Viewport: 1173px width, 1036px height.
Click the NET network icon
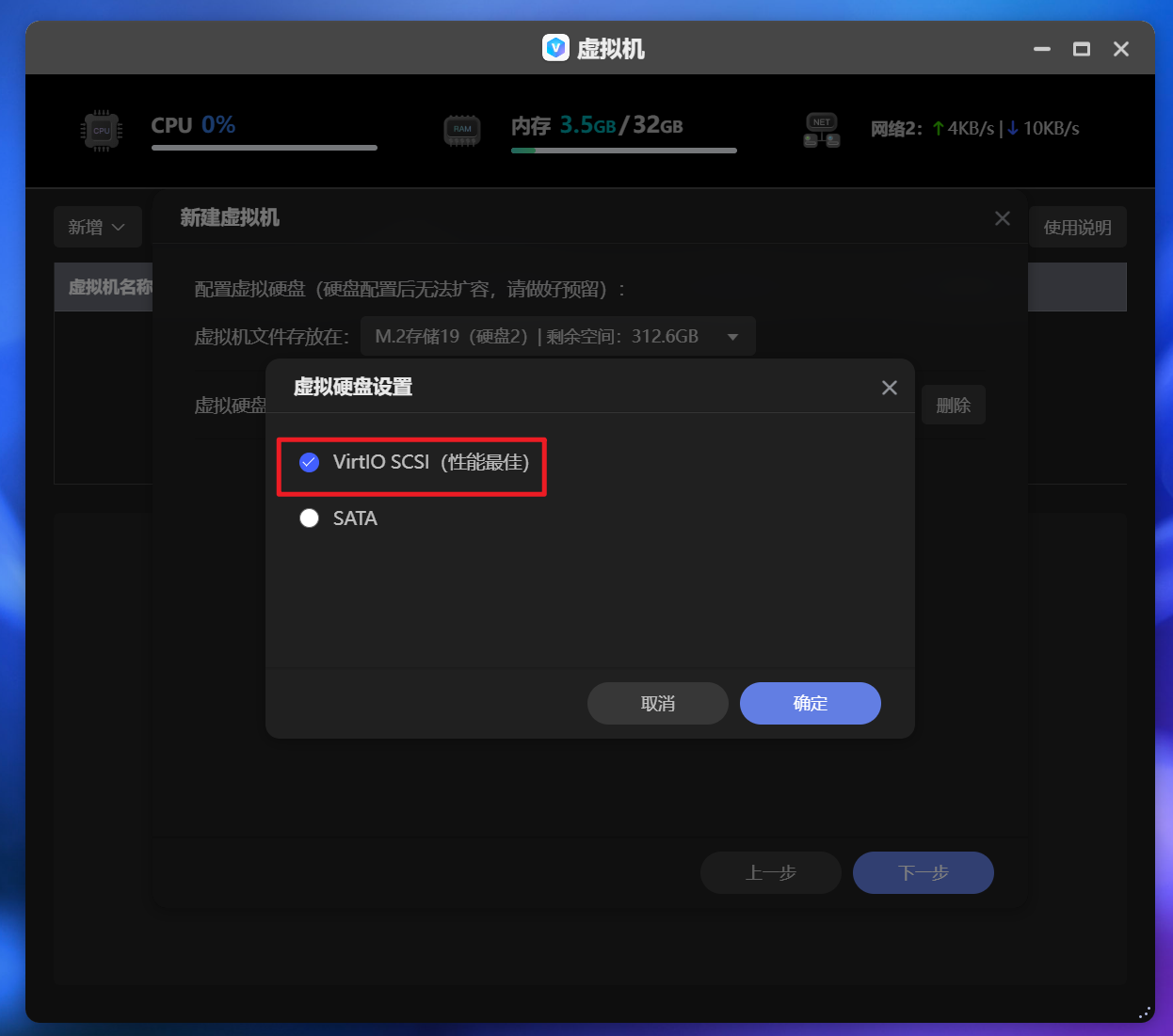point(822,130)
